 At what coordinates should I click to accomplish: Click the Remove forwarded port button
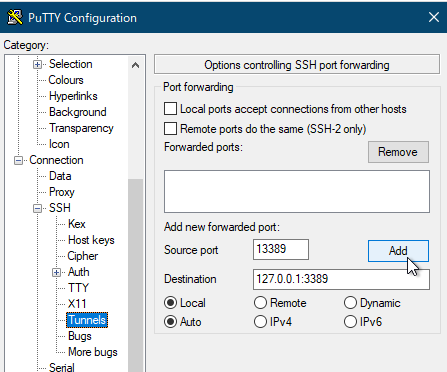tap(398, 152)
